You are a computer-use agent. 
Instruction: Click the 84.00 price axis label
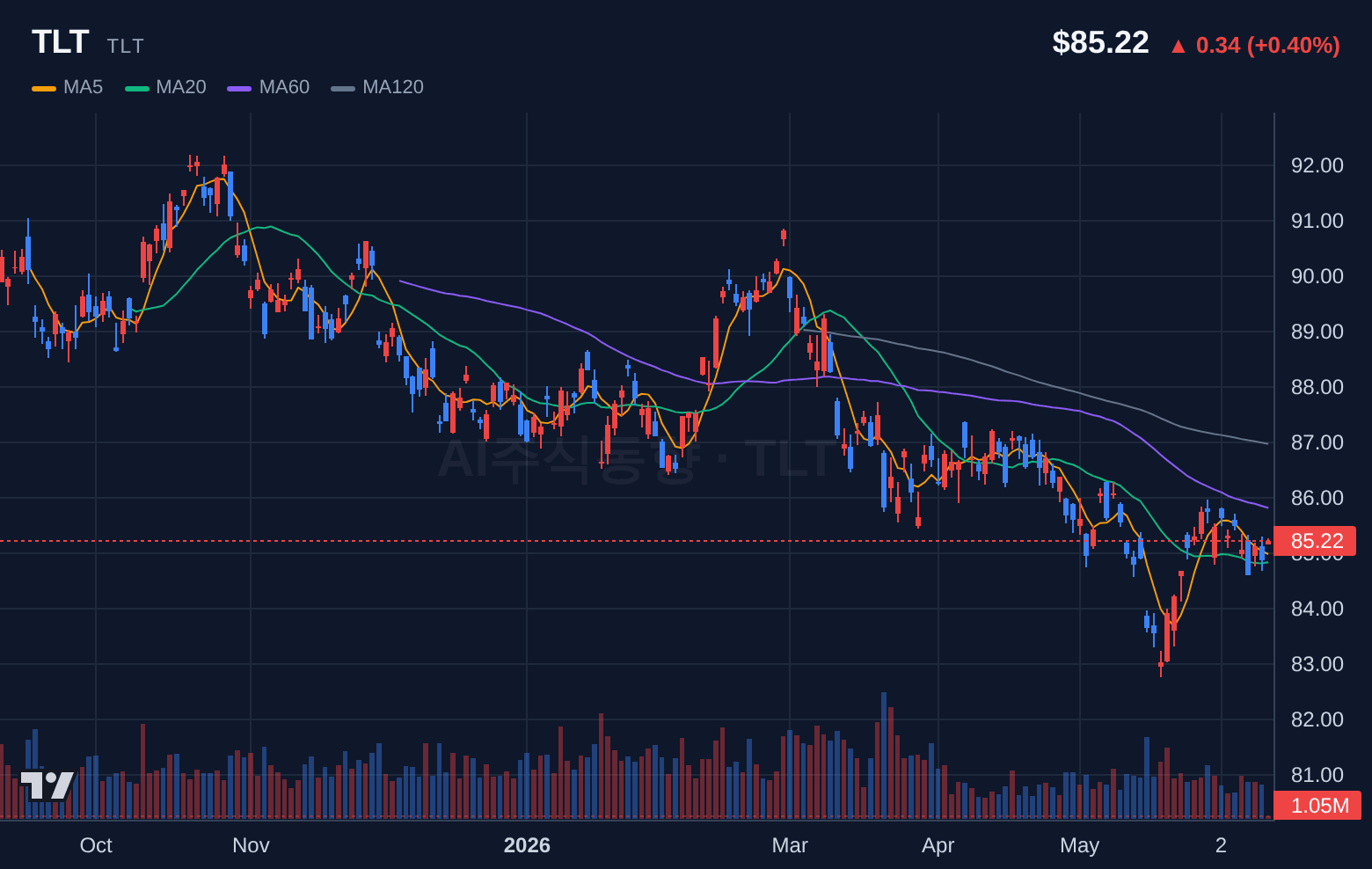click(x=1317, y=609)
